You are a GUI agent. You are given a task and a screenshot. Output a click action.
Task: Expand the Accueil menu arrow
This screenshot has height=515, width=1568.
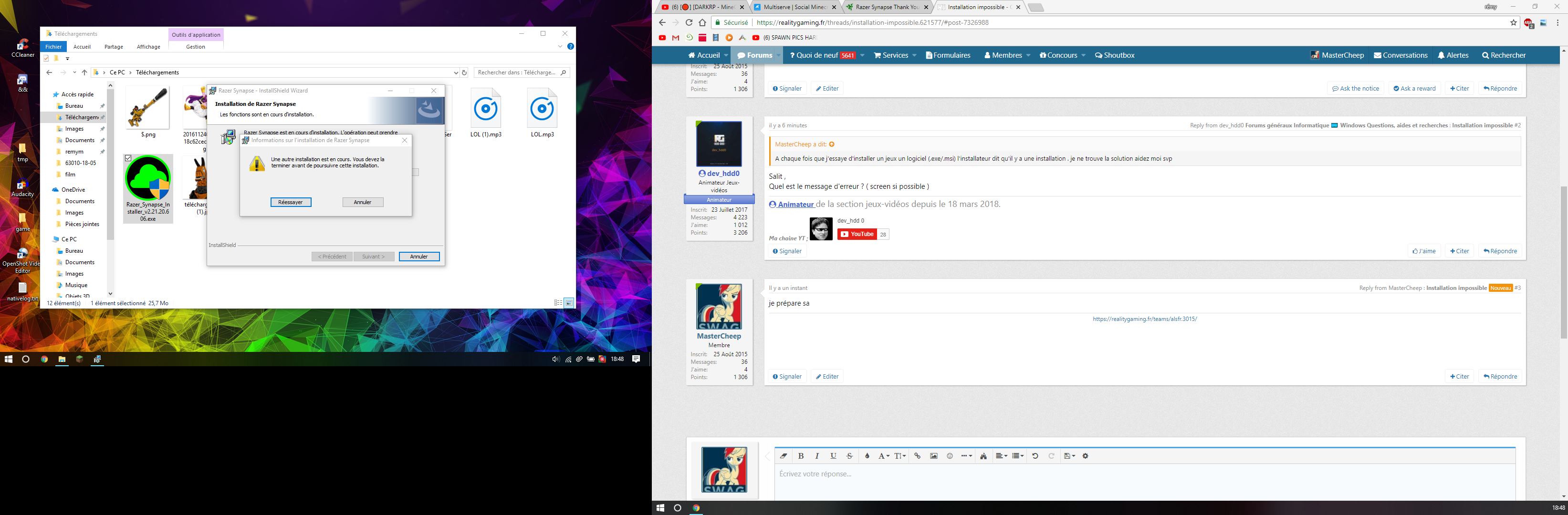726,55
